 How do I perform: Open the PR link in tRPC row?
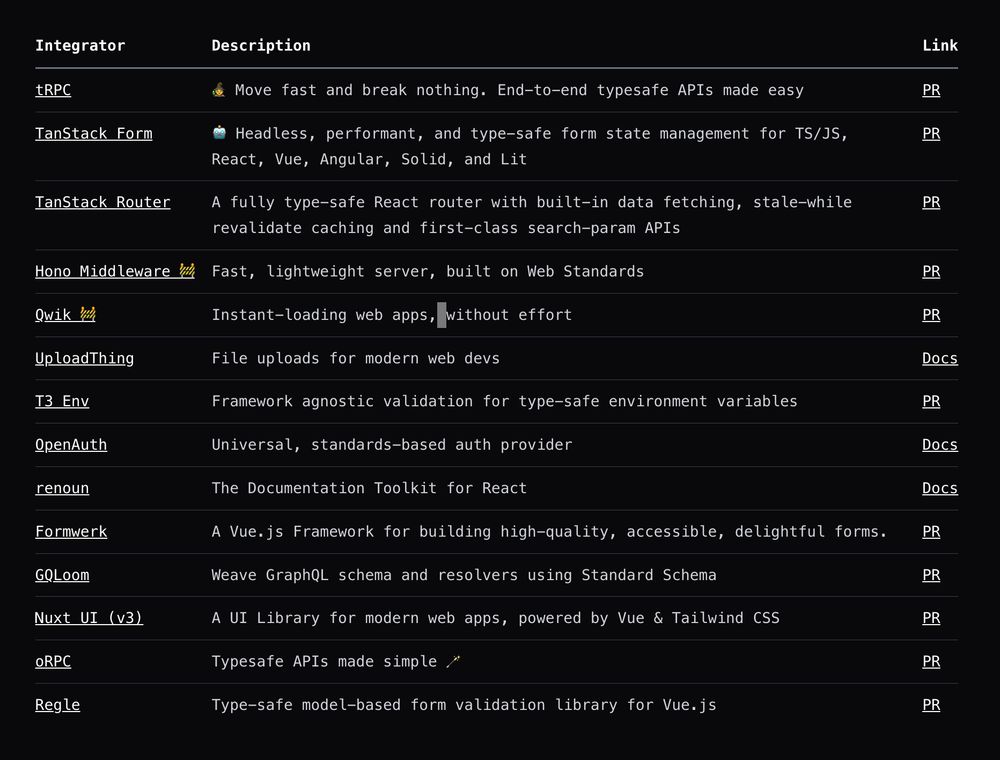931,90
